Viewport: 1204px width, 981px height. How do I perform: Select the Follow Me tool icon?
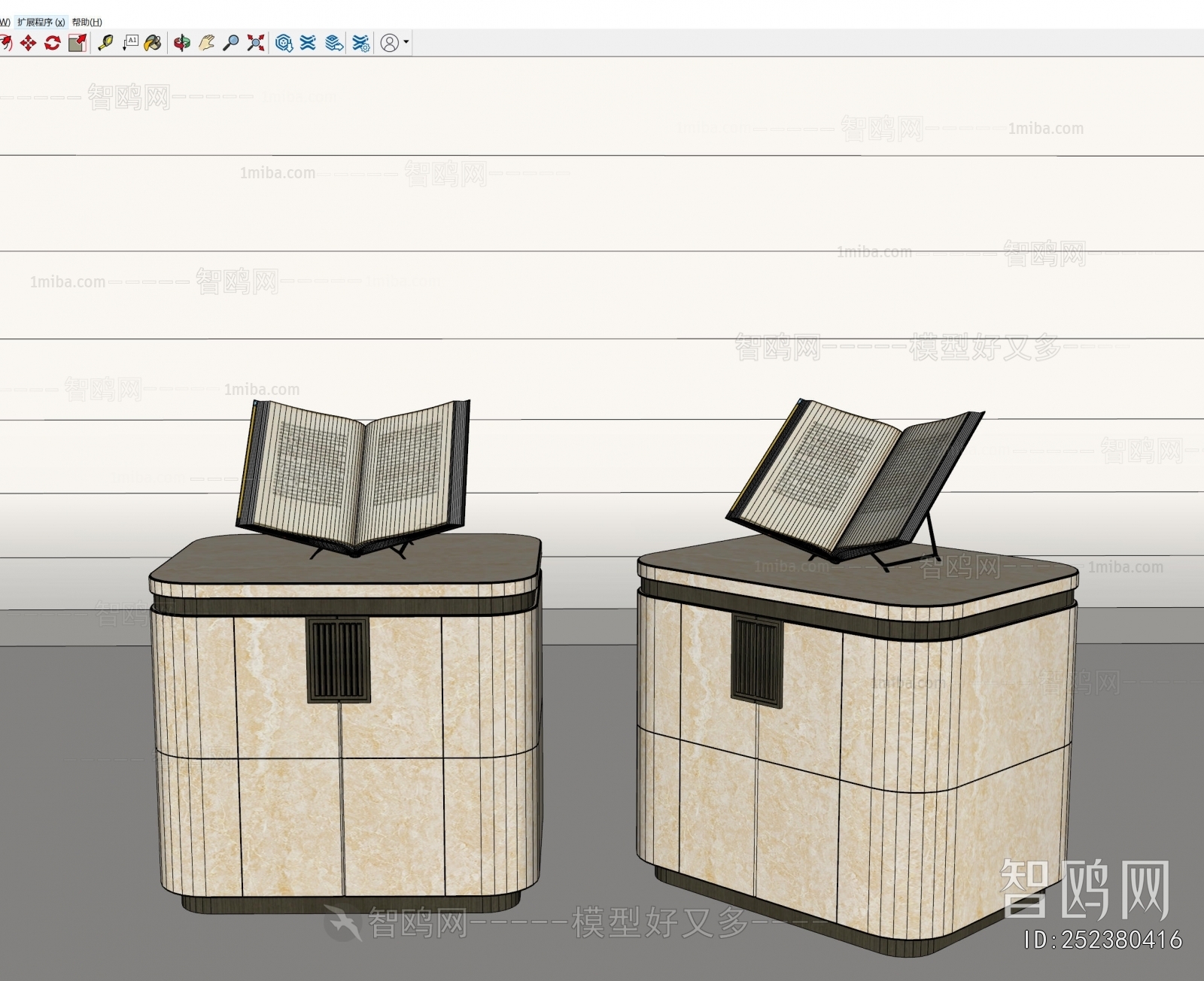tap(5, 43)
